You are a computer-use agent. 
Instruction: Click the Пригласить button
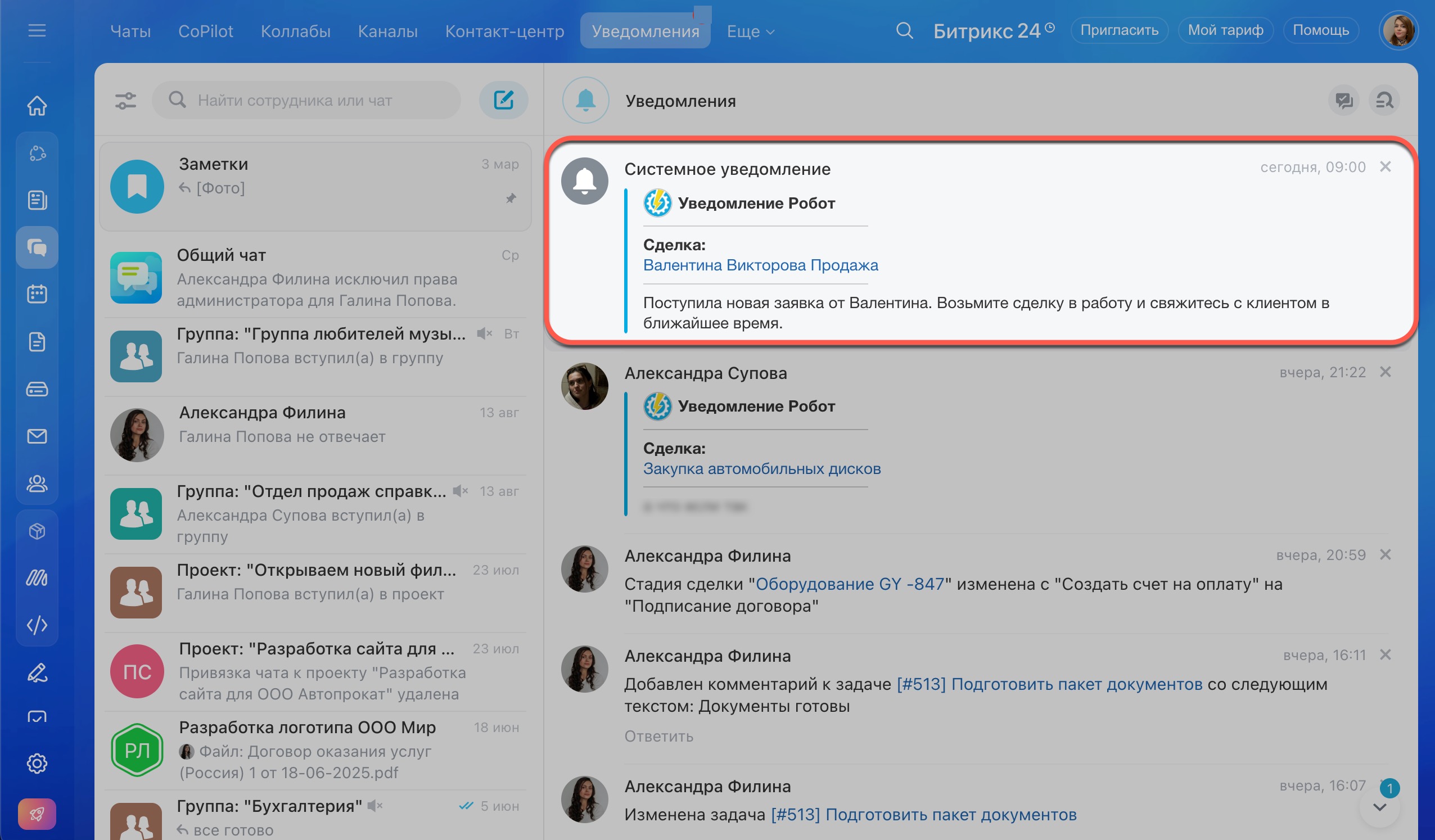(x=1119, y=30)
